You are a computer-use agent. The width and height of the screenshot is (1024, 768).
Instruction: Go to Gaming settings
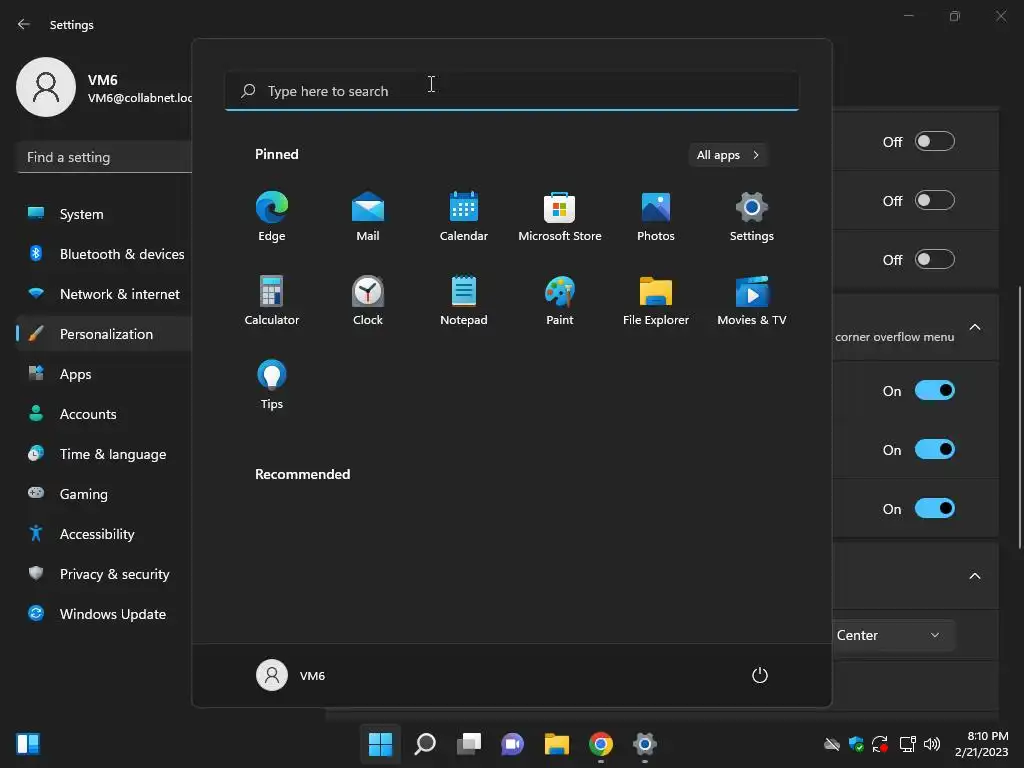pyautogui.click(x=104, y=494)
